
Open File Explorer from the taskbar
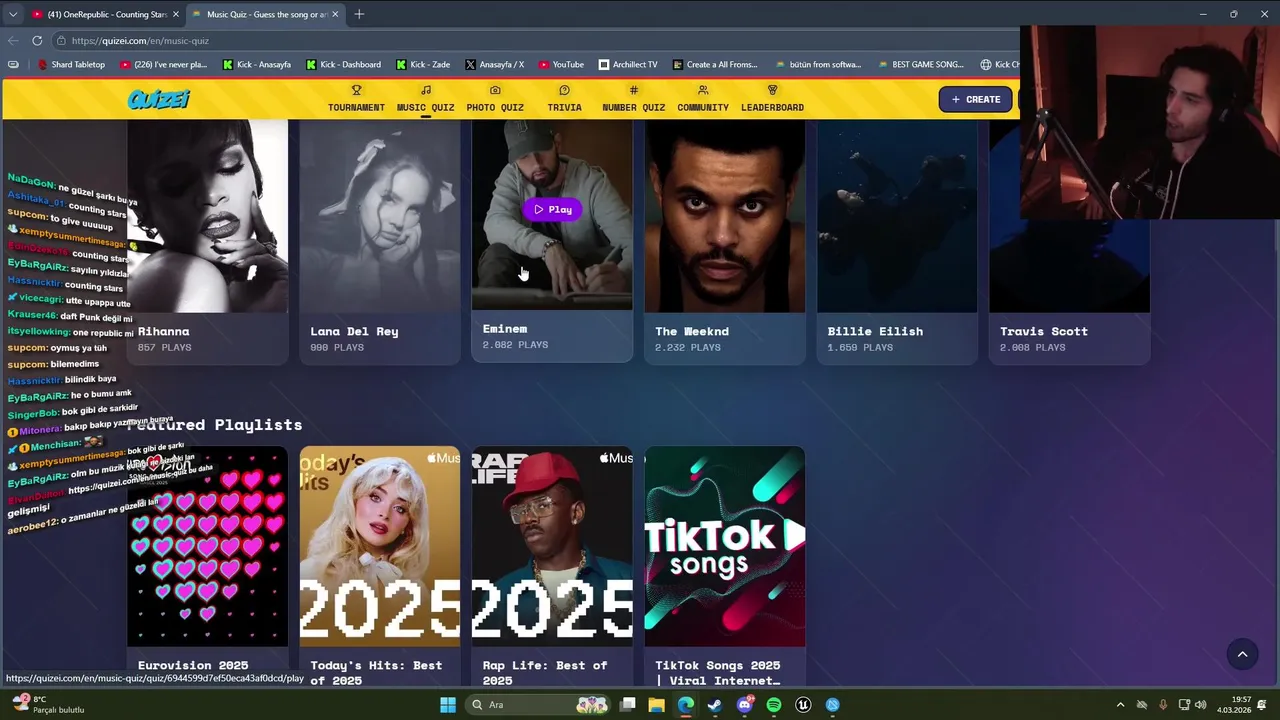tap(656, 705)
